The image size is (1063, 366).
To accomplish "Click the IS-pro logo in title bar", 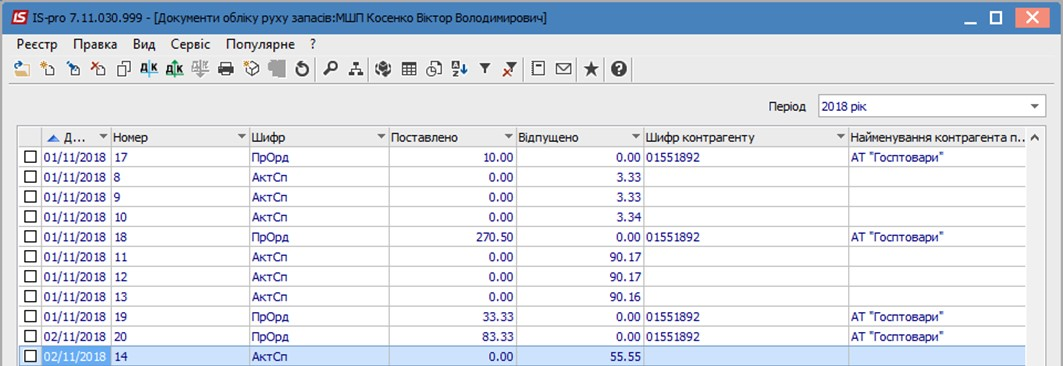I will (x=20, y=18).
